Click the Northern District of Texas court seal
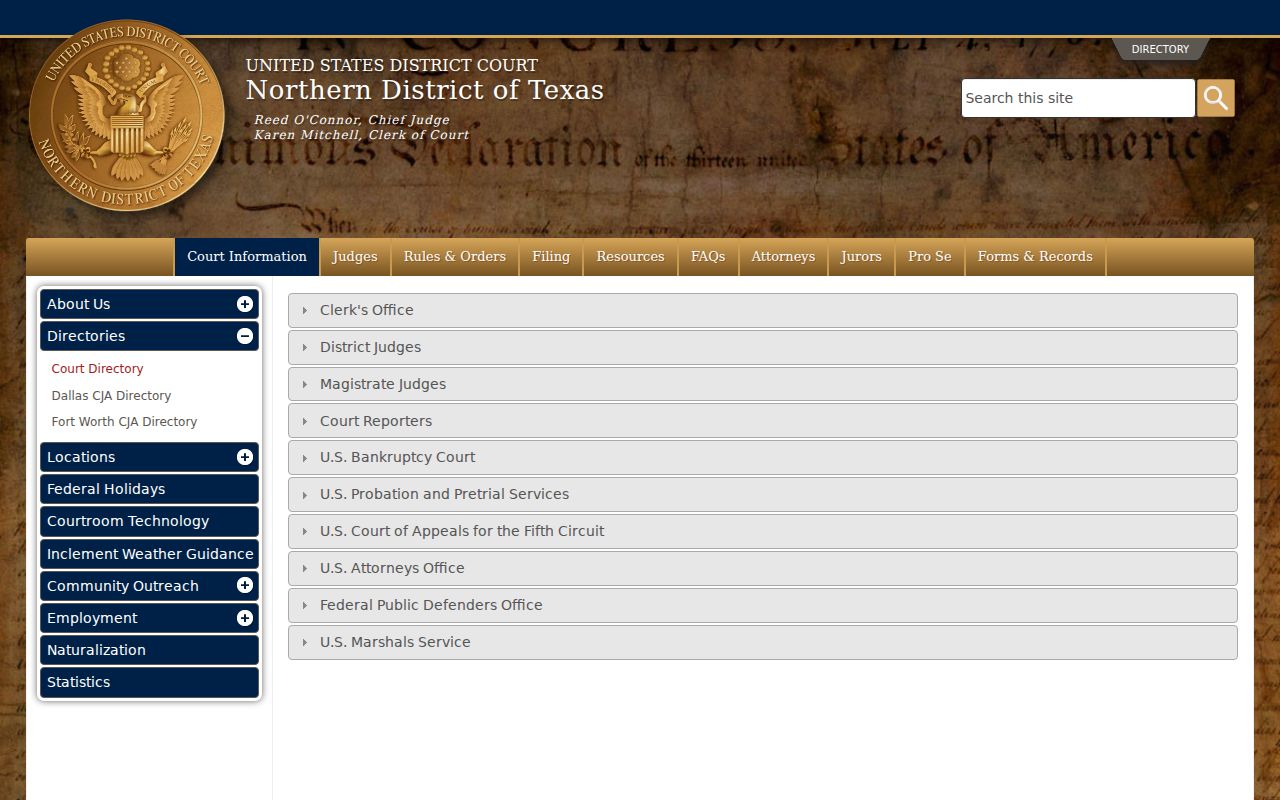The height and width of the screenshot is (800, 1280). coord(127,115)
